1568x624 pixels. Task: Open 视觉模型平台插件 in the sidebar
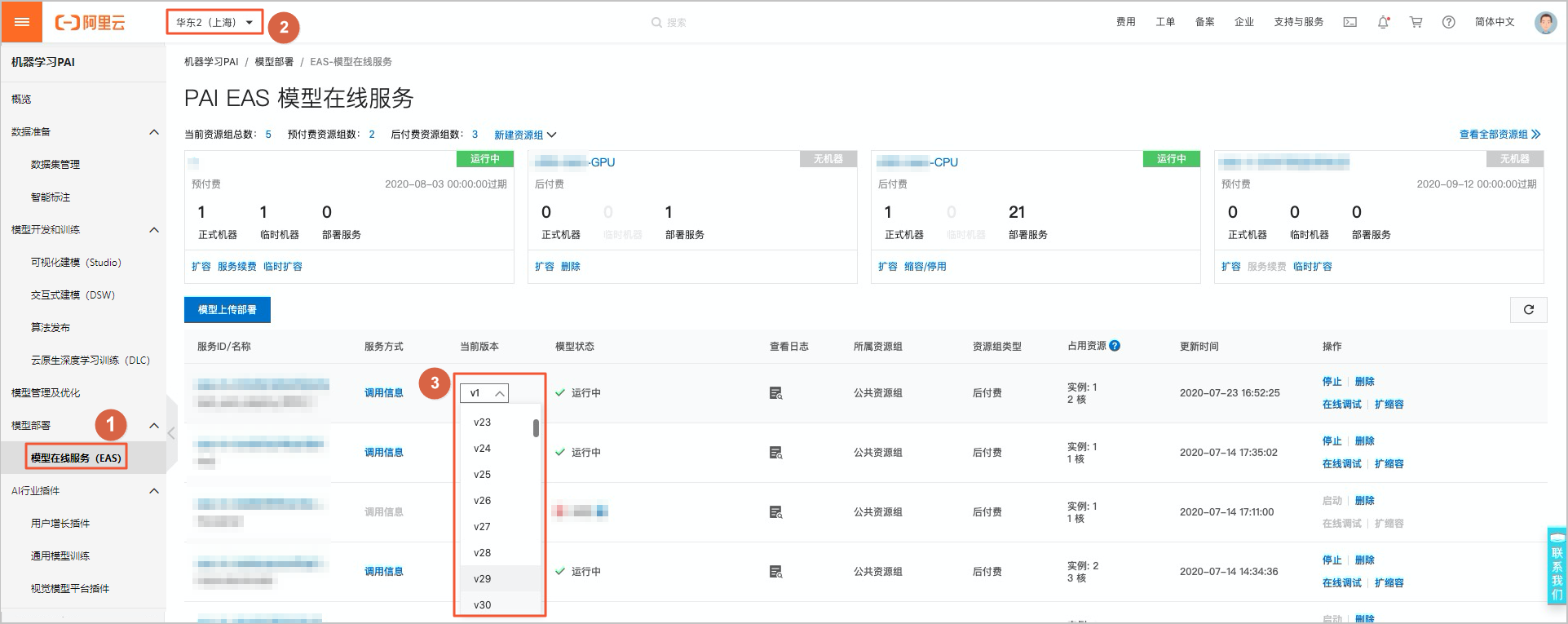70,589
